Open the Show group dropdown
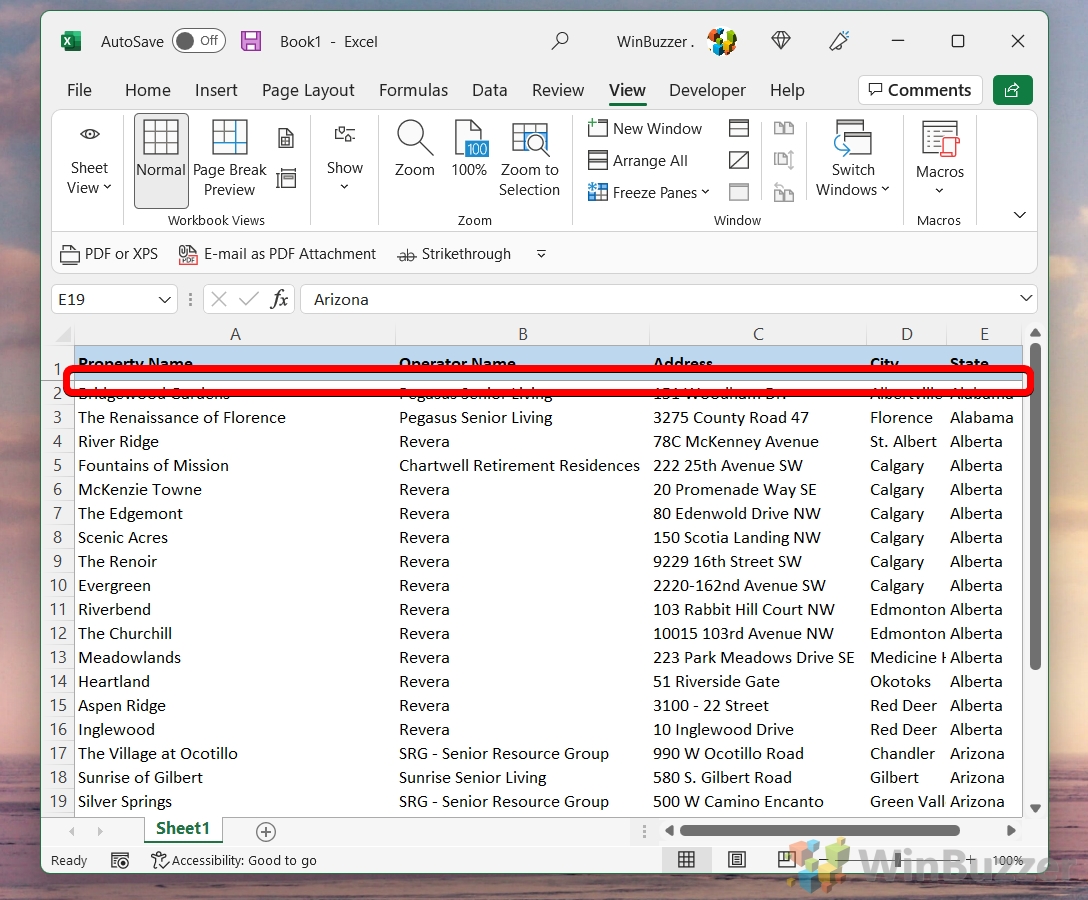This screenshot has width=1088, height=900. [x=344, y=168]
